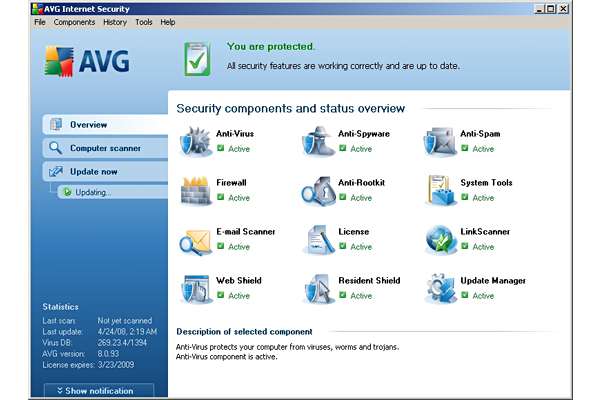The width and height of the screenshot is (600, 400).
Task: Open the Help menu
Action: [168, 22]
